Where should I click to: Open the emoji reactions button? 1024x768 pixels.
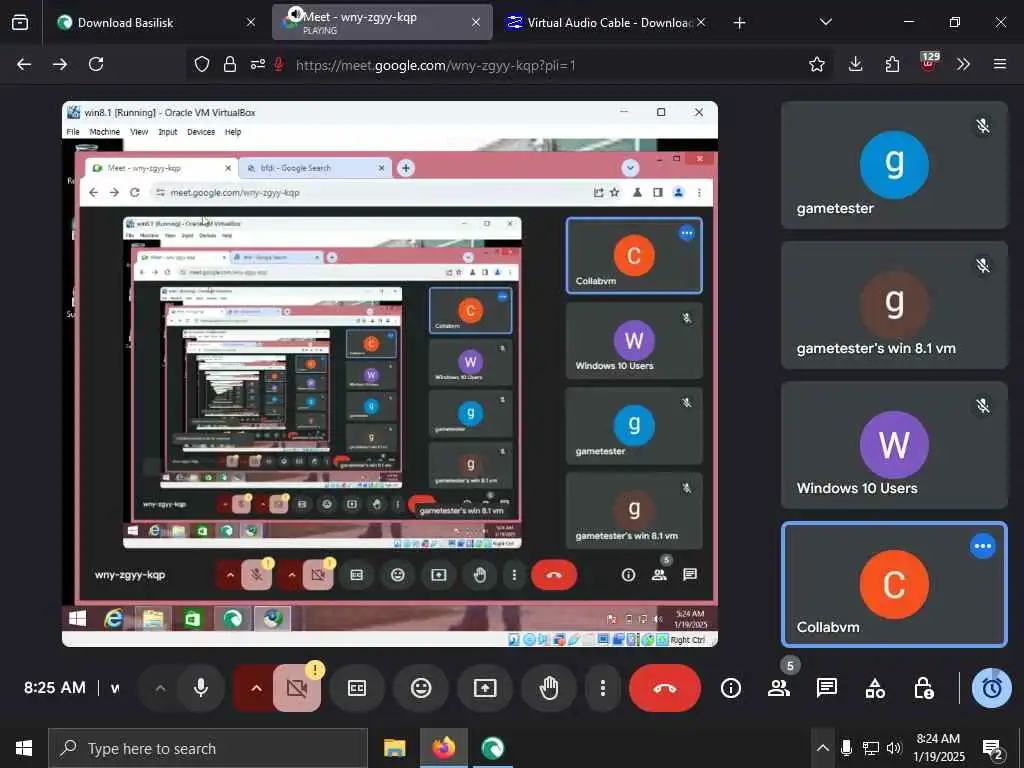point(421,688)
